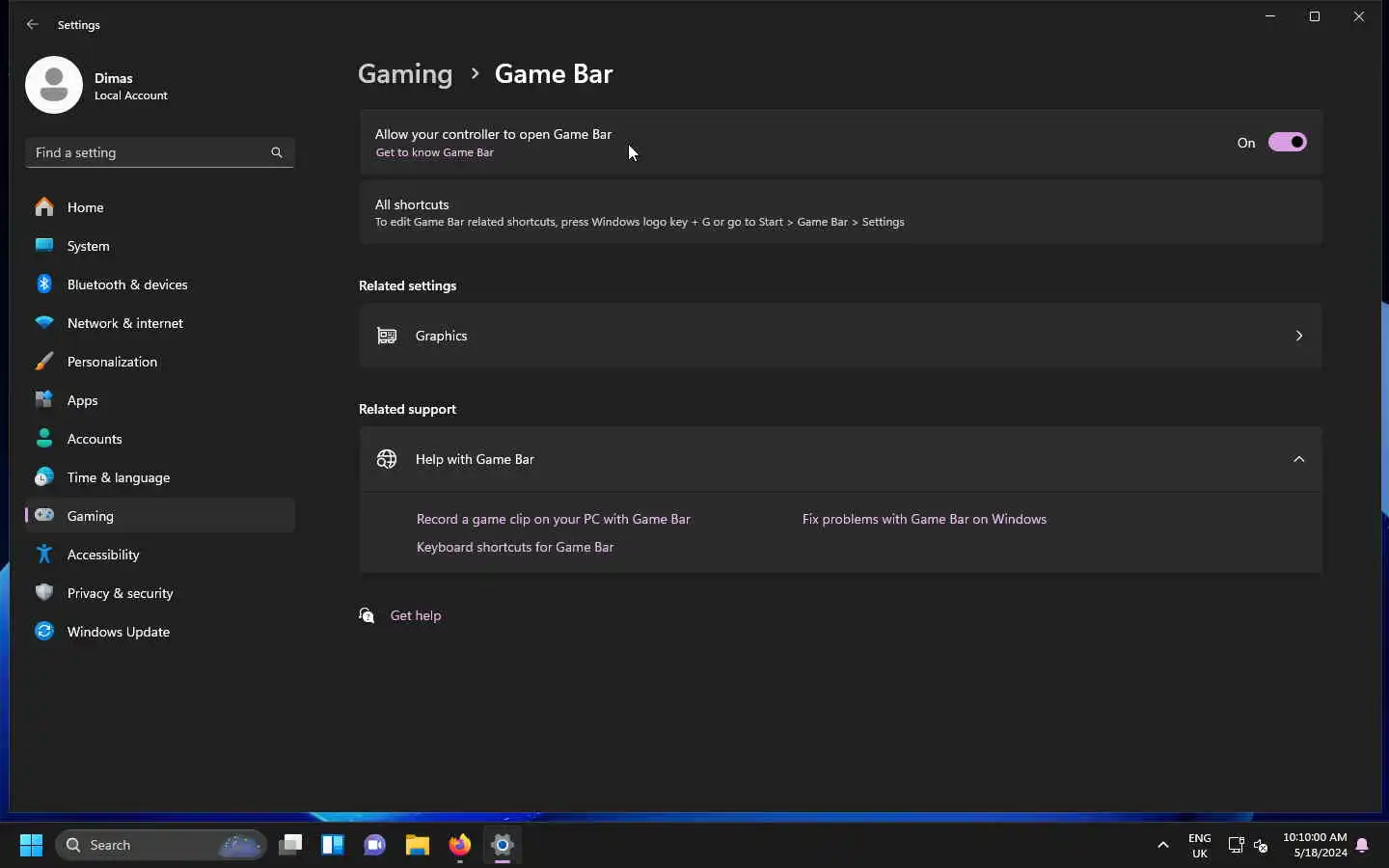Open Graphics settings via its chevron

[1299, 336]
